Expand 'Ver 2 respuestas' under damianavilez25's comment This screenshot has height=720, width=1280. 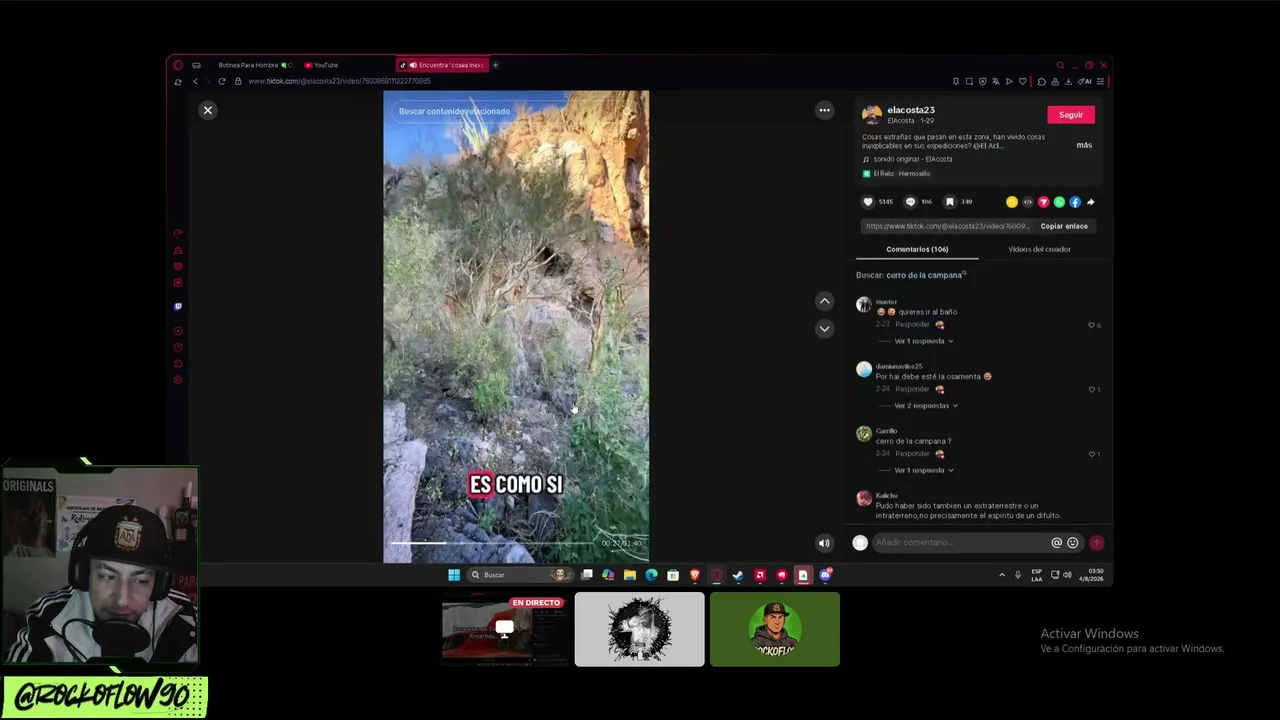coord(926,406)
